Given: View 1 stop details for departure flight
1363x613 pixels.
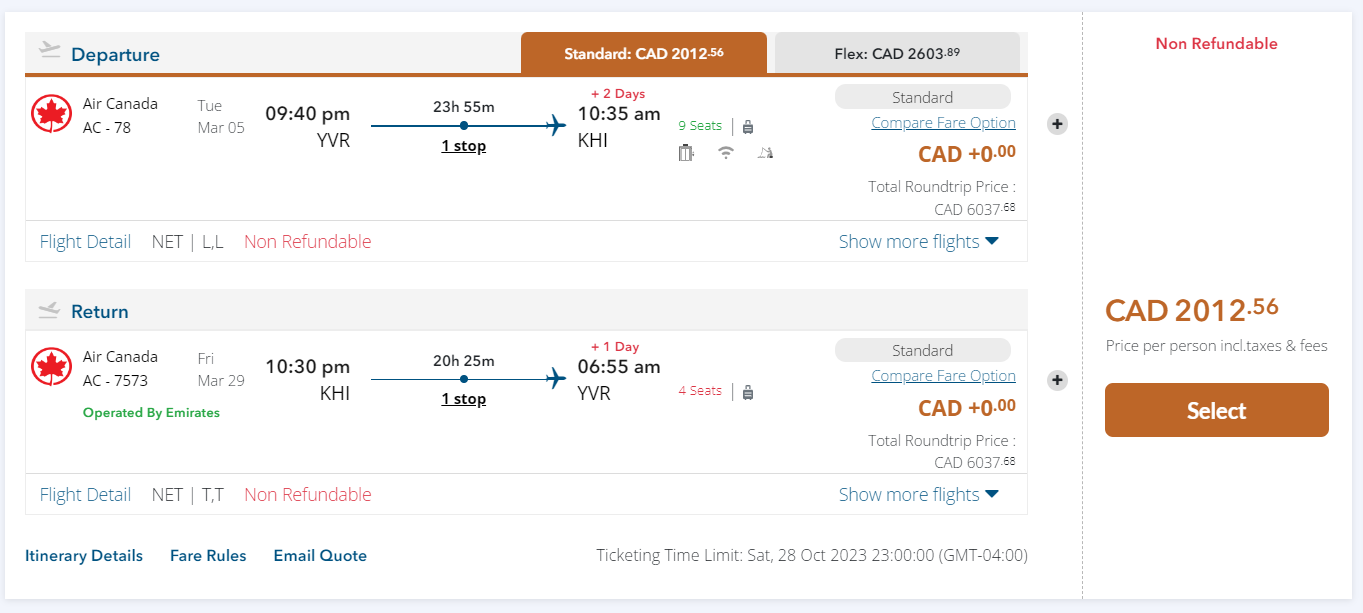Looking at the screenshot, I should point(464,146).
